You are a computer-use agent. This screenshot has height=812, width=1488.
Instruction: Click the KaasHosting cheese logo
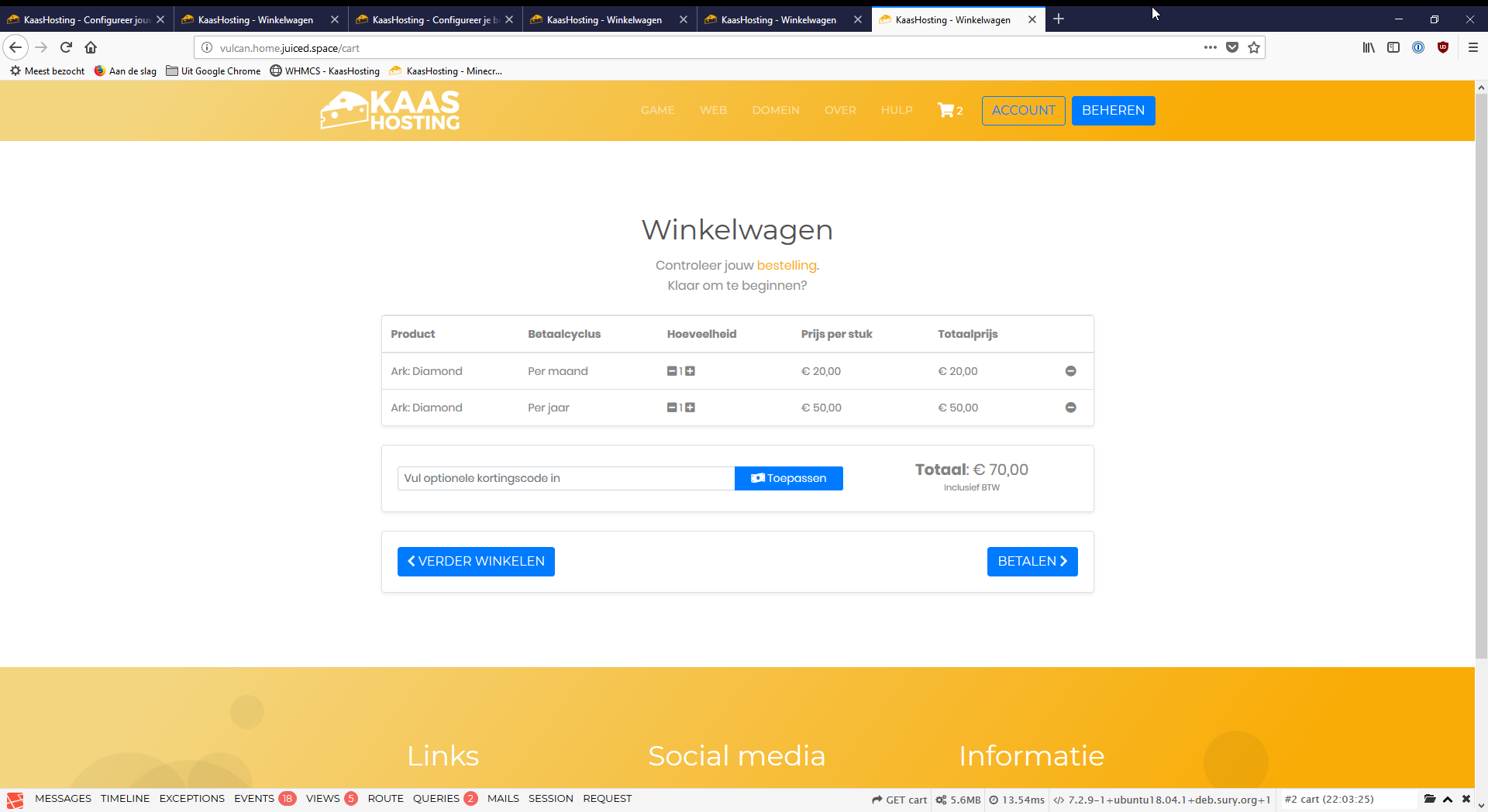[x=390, y=110]
